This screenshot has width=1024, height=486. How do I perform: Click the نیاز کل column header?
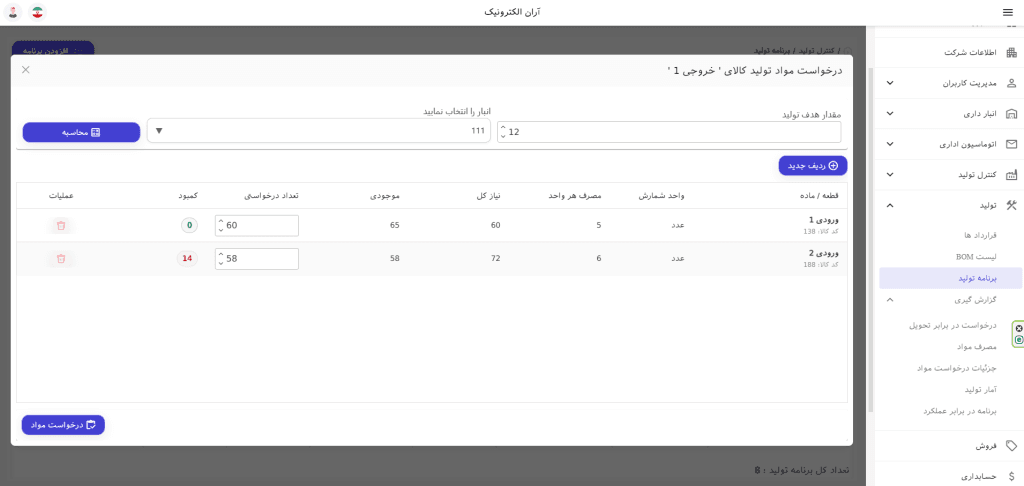pyautogui.click(x=488, y=195)
